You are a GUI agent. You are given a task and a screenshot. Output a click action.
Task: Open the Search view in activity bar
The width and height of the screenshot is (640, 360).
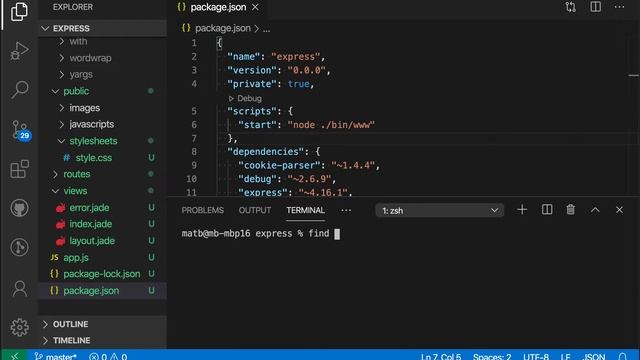click(x=19, y=89)
